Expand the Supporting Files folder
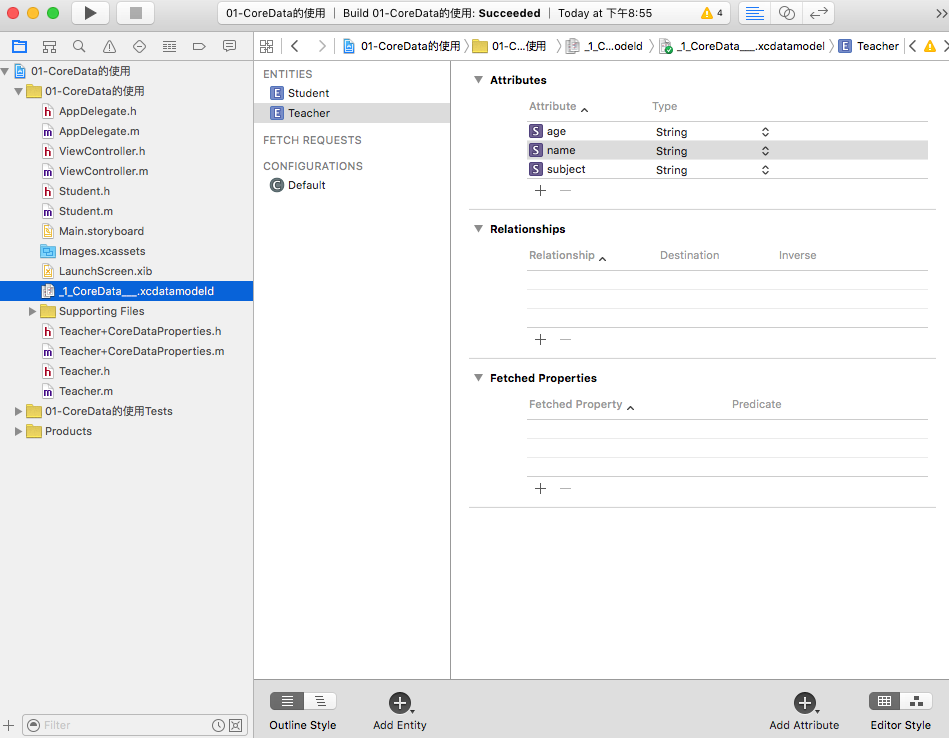 (33, 311)
